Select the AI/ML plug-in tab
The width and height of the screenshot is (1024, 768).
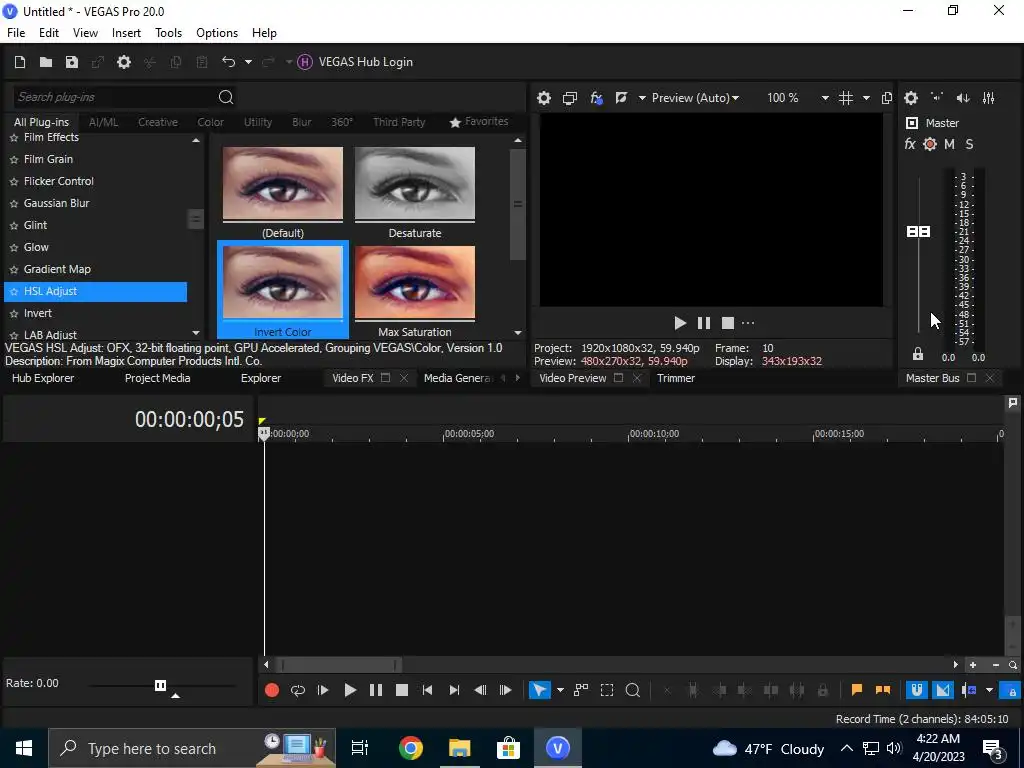click(103, 122)
